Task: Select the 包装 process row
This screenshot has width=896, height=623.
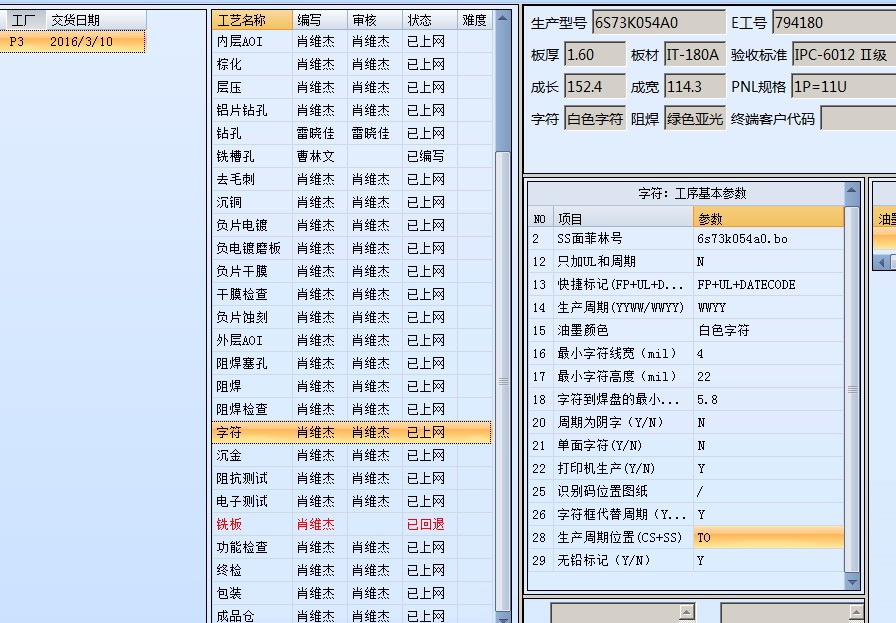Action: pos(351,593)
